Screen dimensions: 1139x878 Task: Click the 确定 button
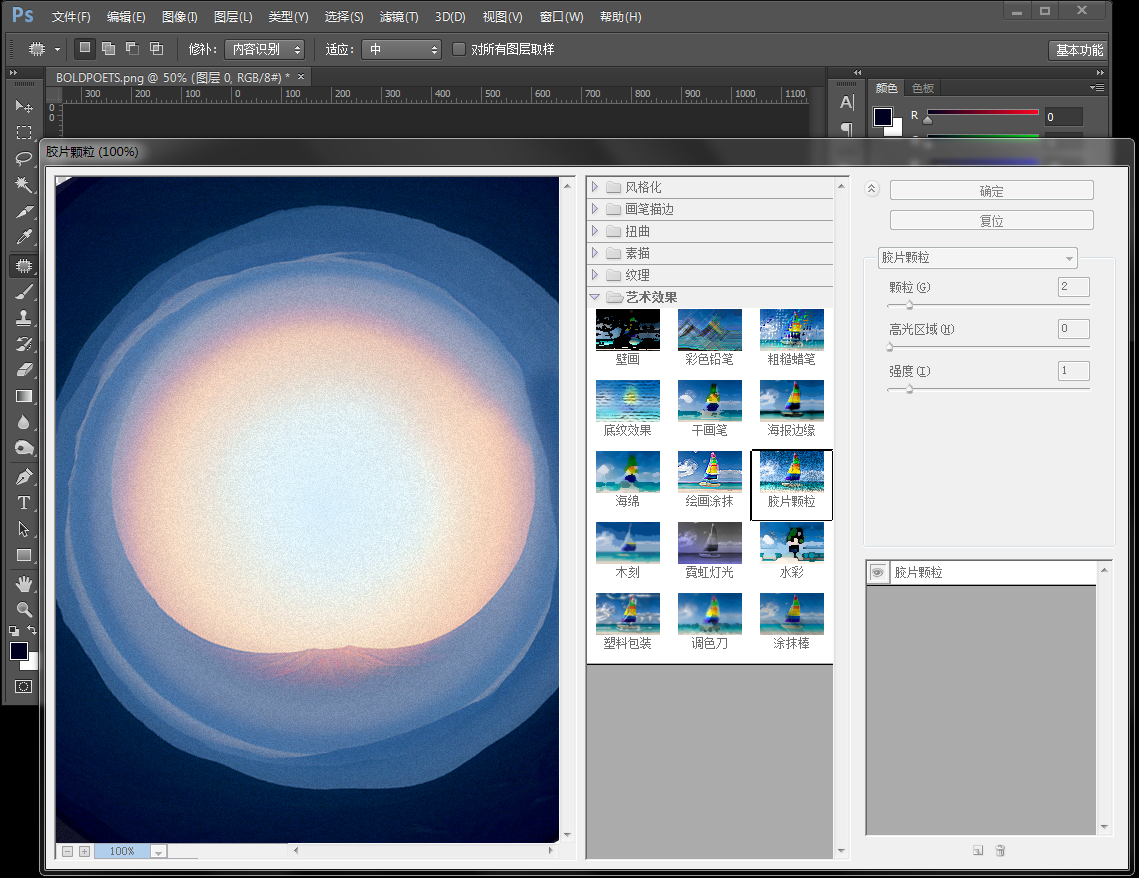[992, 190]
